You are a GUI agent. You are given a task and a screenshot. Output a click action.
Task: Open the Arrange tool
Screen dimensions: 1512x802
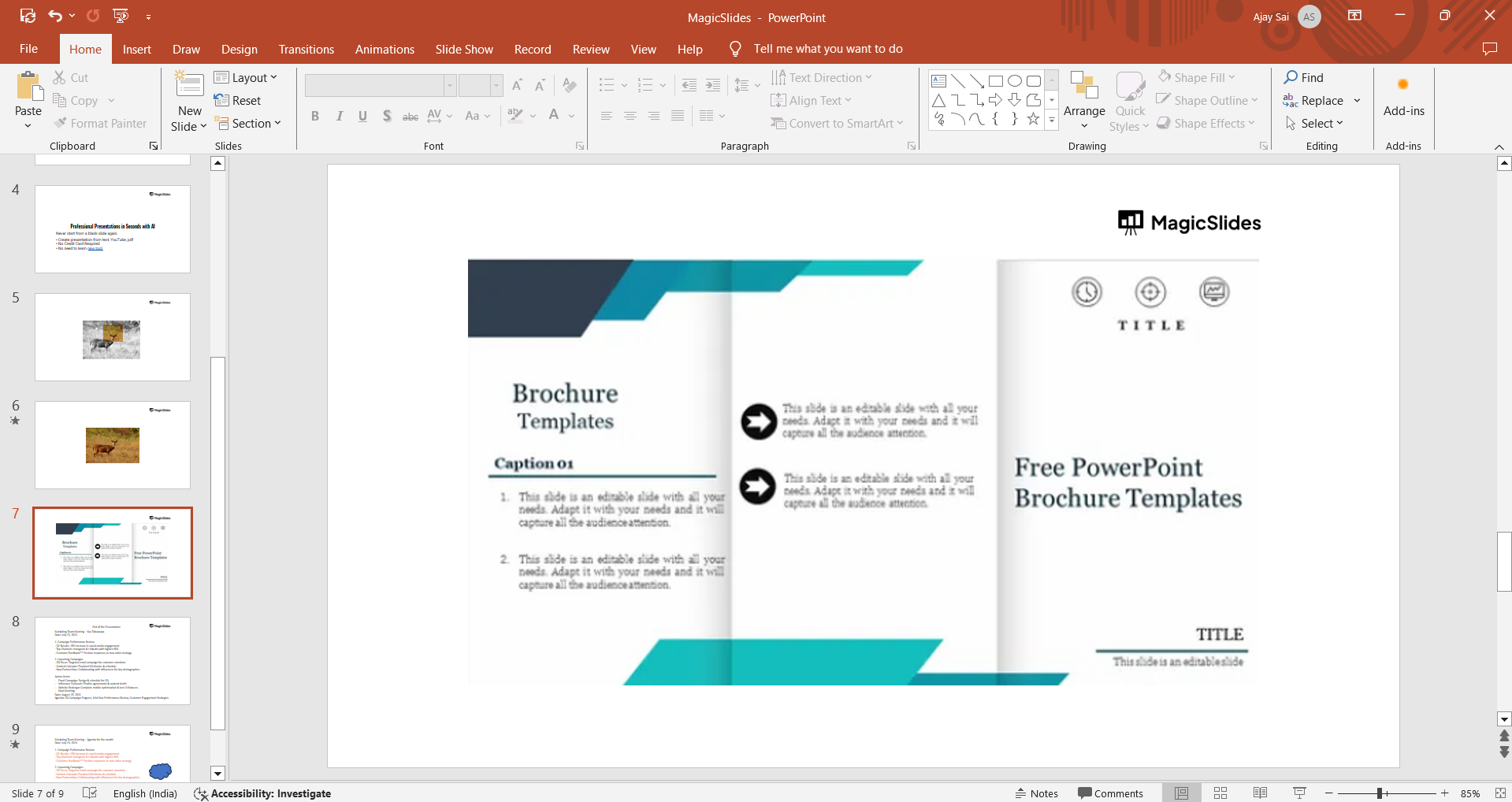[1084, 98]
